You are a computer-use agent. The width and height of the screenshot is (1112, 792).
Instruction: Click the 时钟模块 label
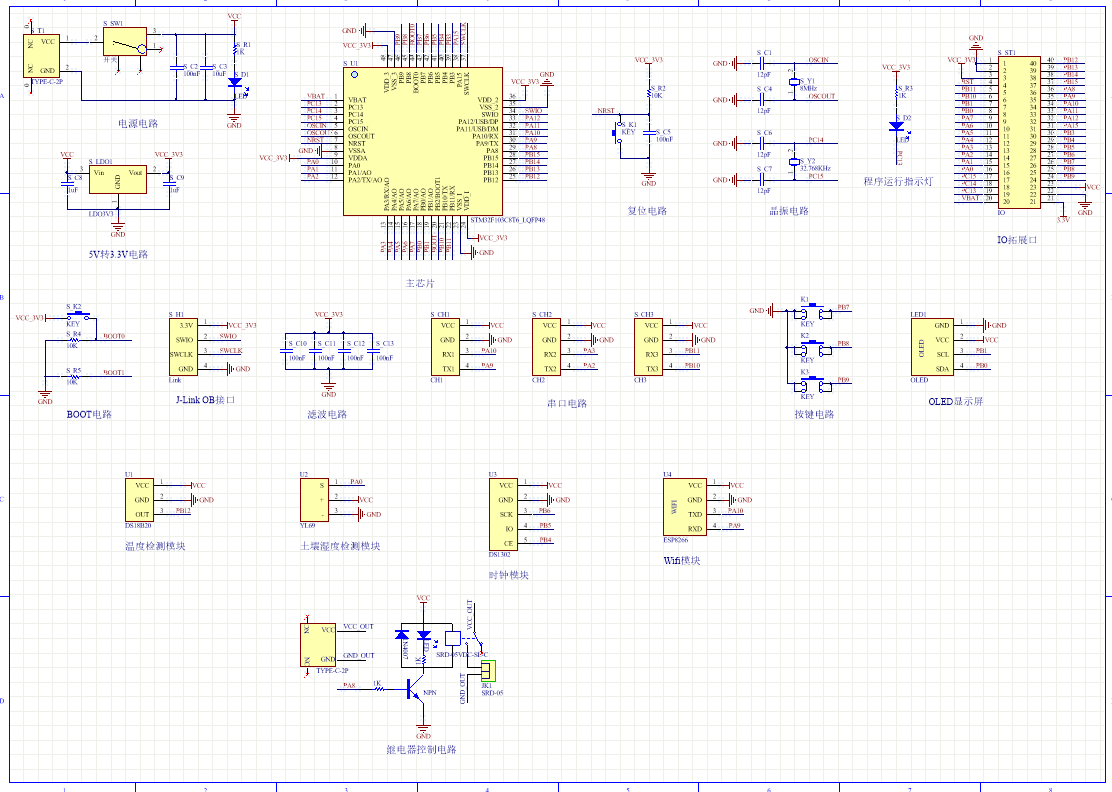pyautogui.click(x=508, y=575)
